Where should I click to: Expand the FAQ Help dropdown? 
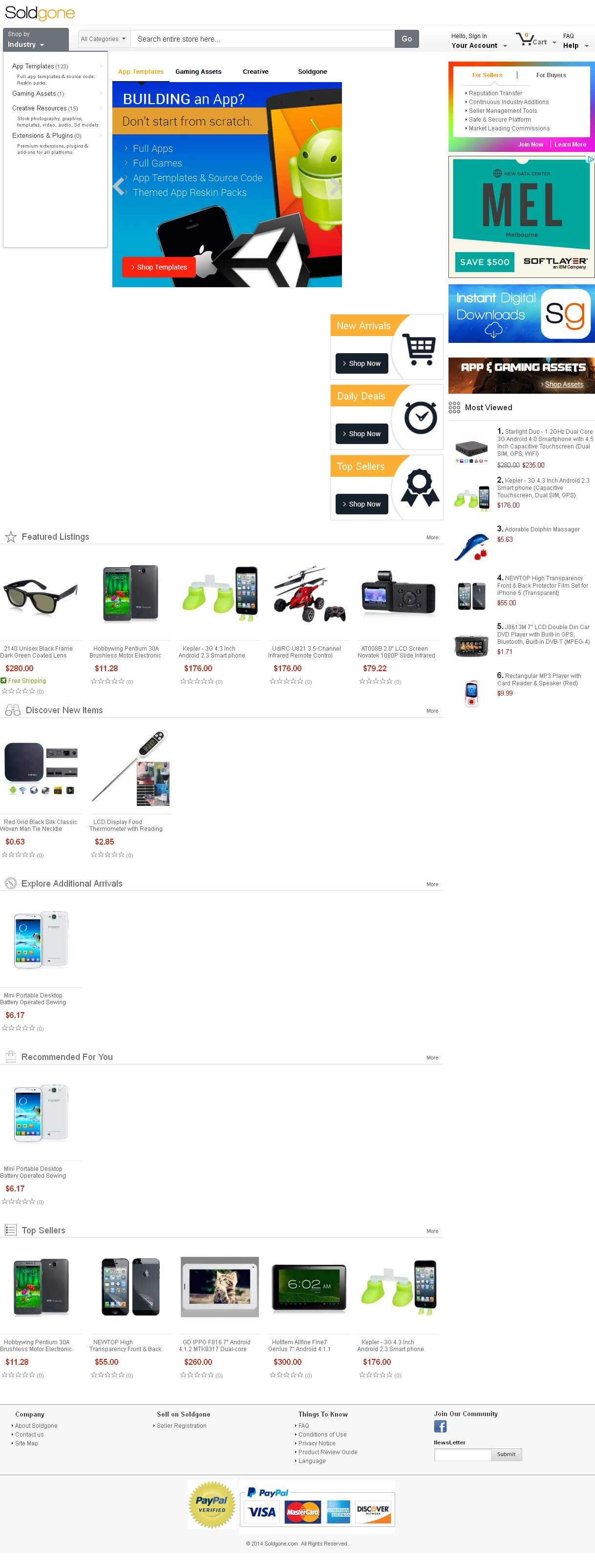(x=575, y=41)
